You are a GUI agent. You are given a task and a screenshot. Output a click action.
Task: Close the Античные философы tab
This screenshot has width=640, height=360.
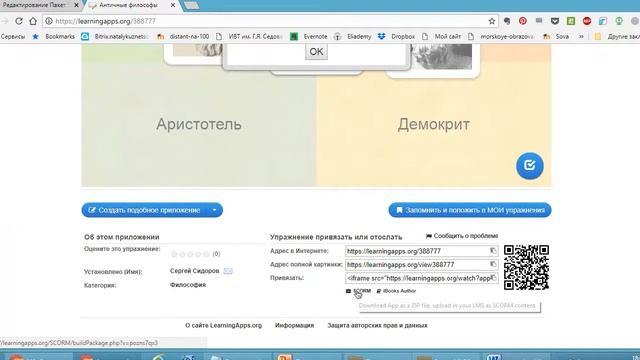tap(173, 5)
